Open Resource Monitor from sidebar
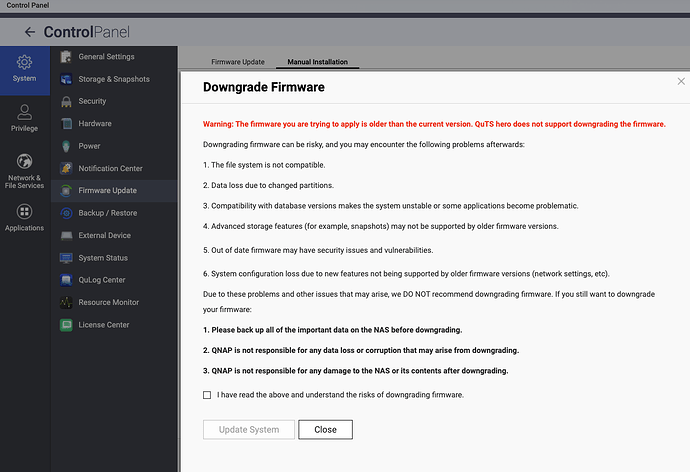Screen dimensions: 690x472 pyautogui.click(x=108, y=302)
